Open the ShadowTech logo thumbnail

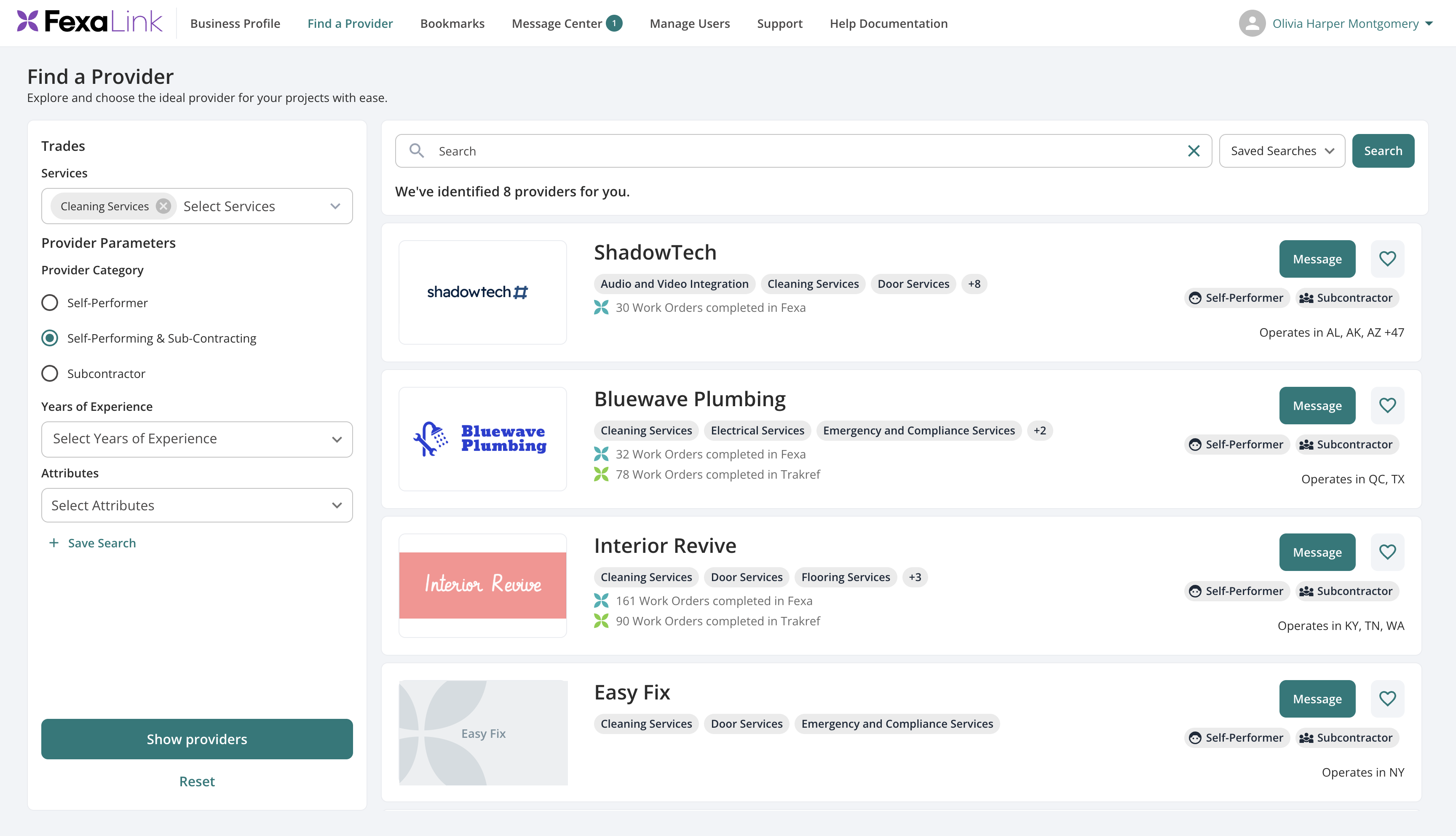[x=483, y=292]
